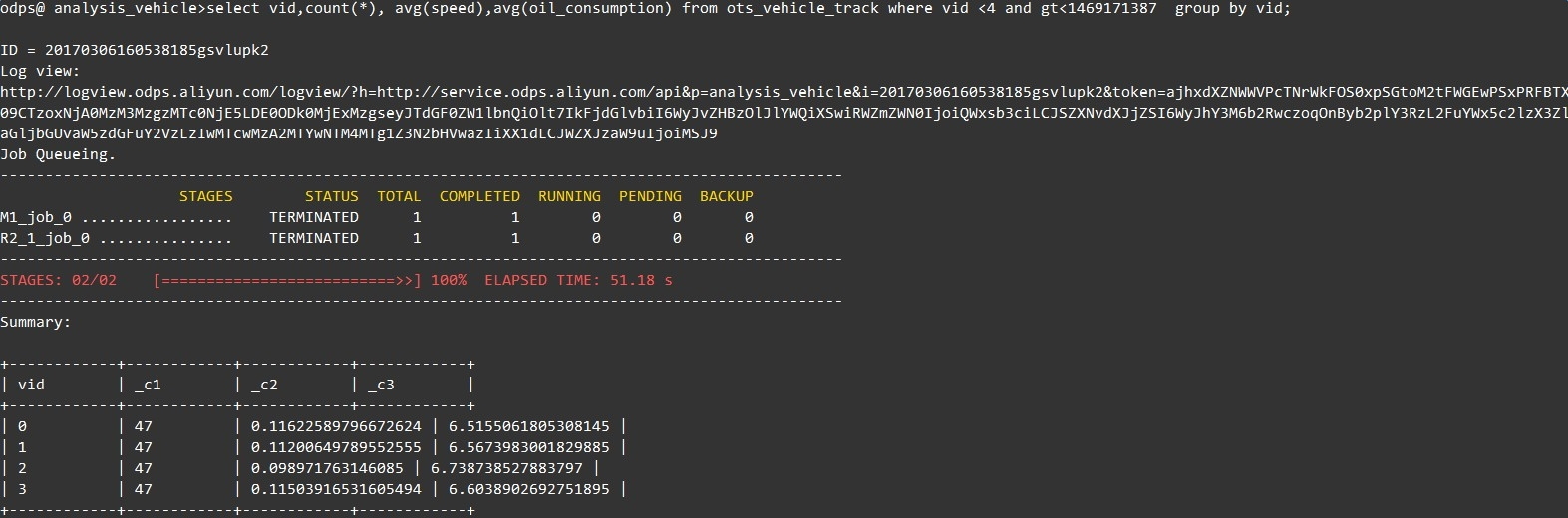Click the BACKUP column header

pos(726,196)
